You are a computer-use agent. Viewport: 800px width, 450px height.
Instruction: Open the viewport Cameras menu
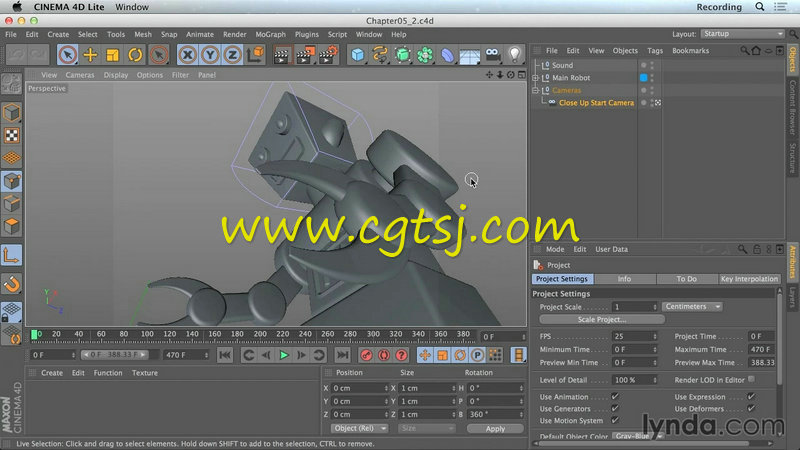[x=80, y=74]
